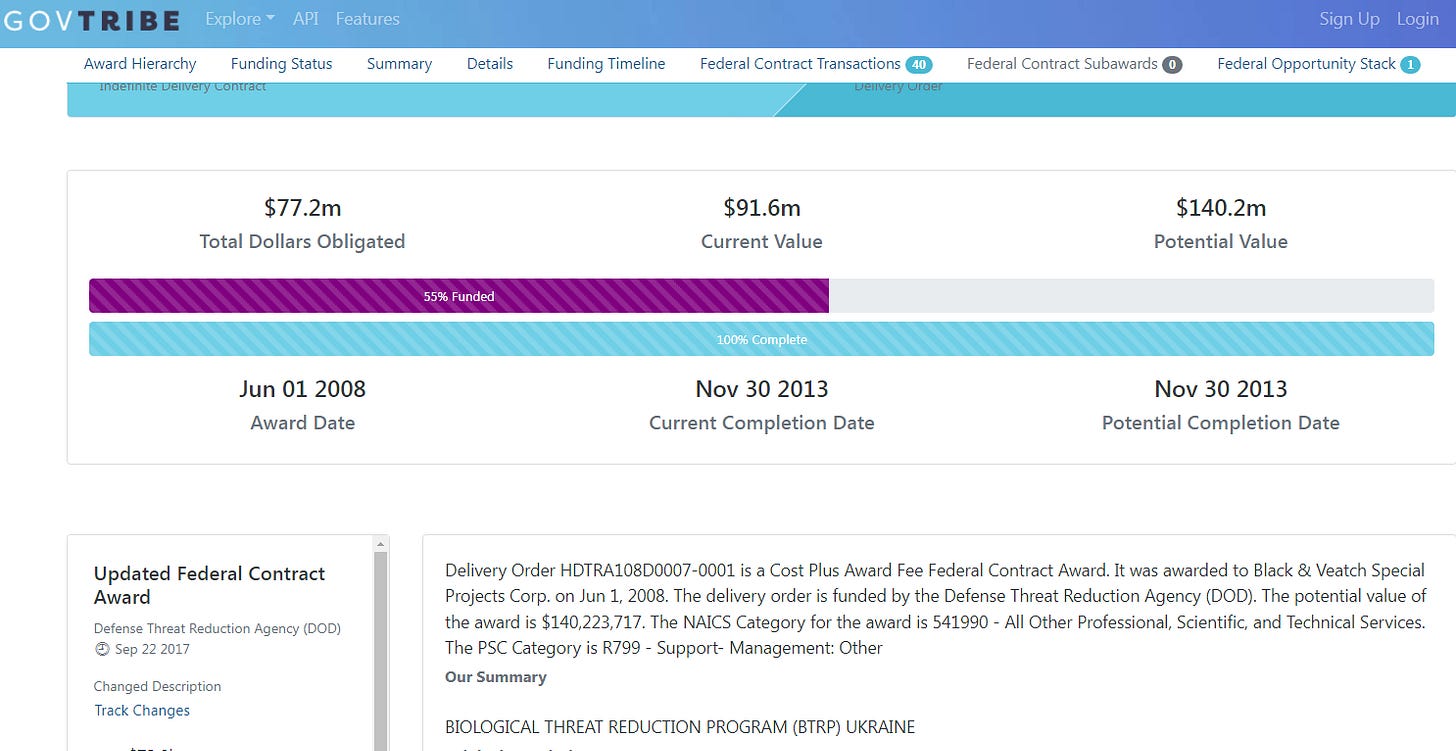Click the 0 badge on Federal Contract Subawards

point(1172,63)
